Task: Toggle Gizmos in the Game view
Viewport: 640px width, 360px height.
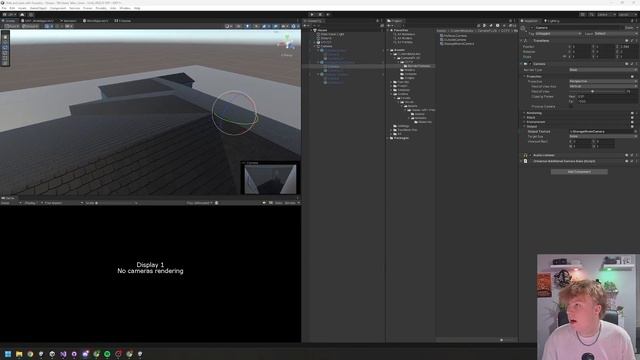Action: point(290,203)
